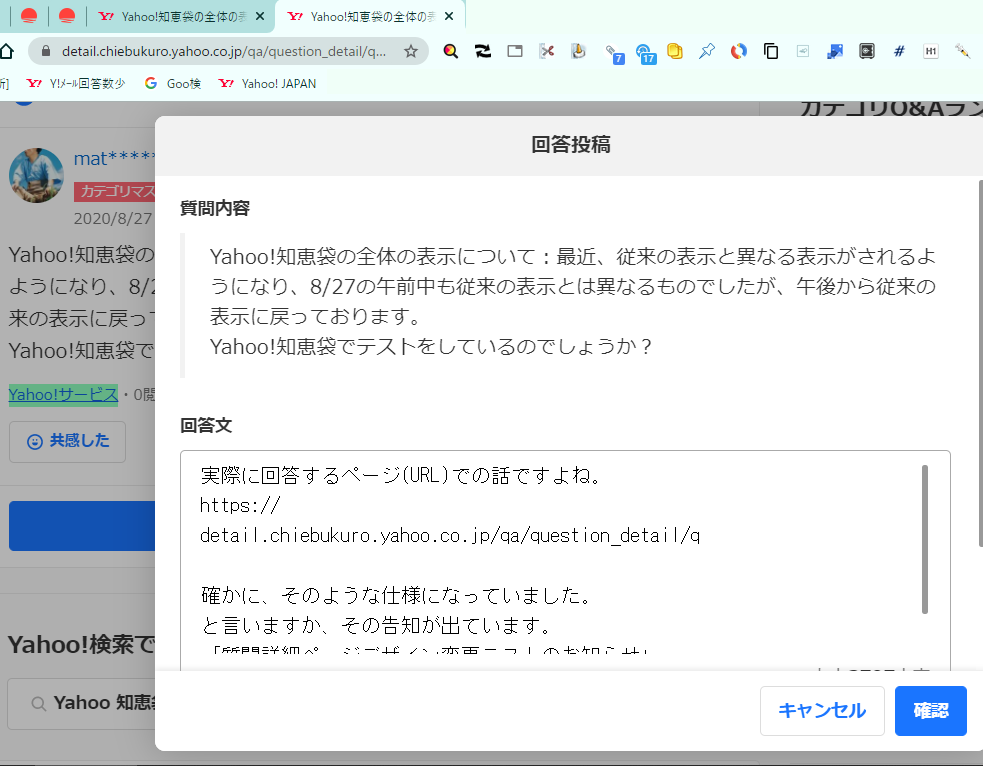Open the blue extension with badge 17

(x=645, y=54)
